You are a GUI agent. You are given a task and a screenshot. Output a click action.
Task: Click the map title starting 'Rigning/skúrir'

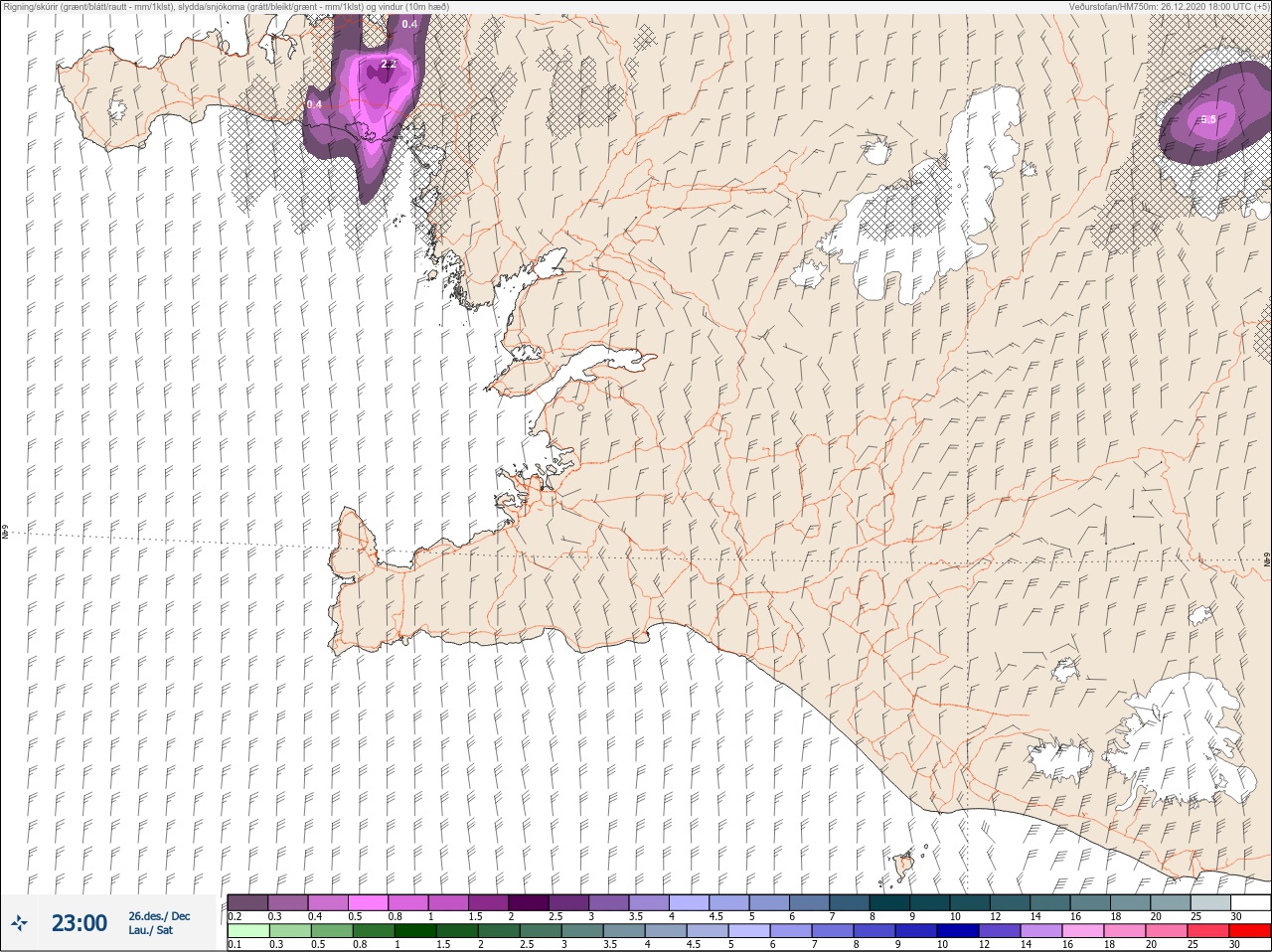point(227,6)
